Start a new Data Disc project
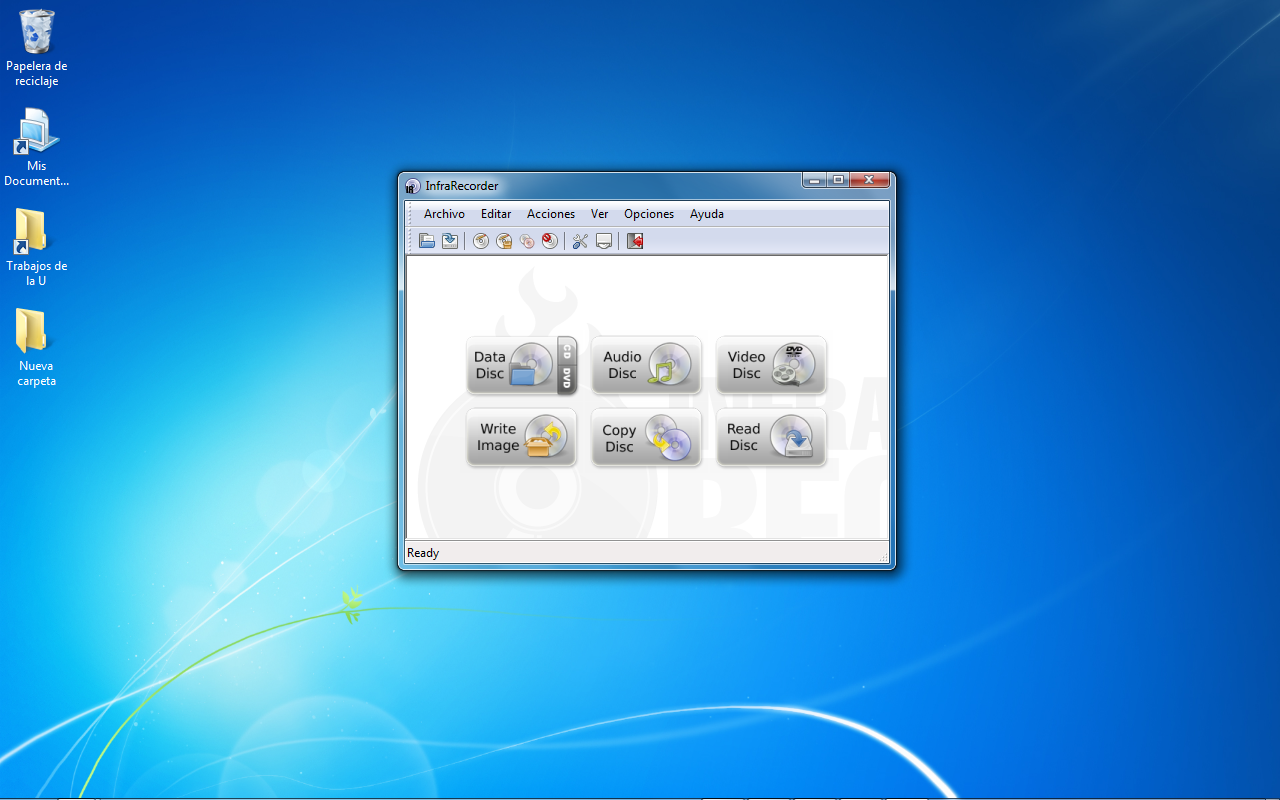1280x800 pixels. (x=521, y=365)
